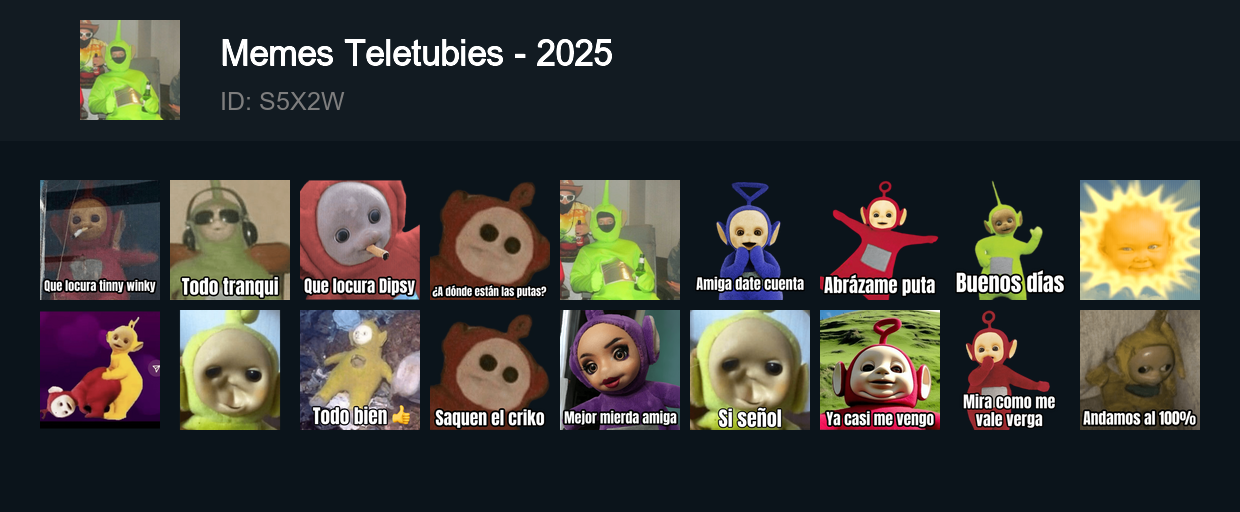The image size is (1240, 512).
Task: Open the 'Mejor mierda amiga' sticker
Action: click(x=620, y=370)
